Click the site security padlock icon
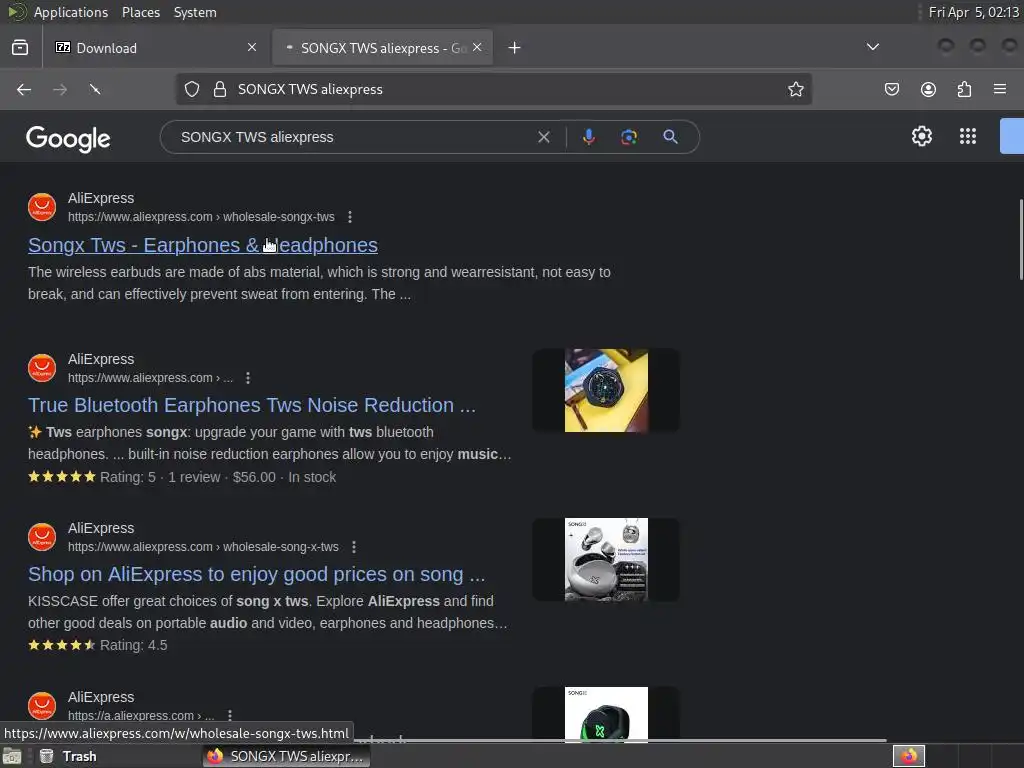 [x=220, y=89]
